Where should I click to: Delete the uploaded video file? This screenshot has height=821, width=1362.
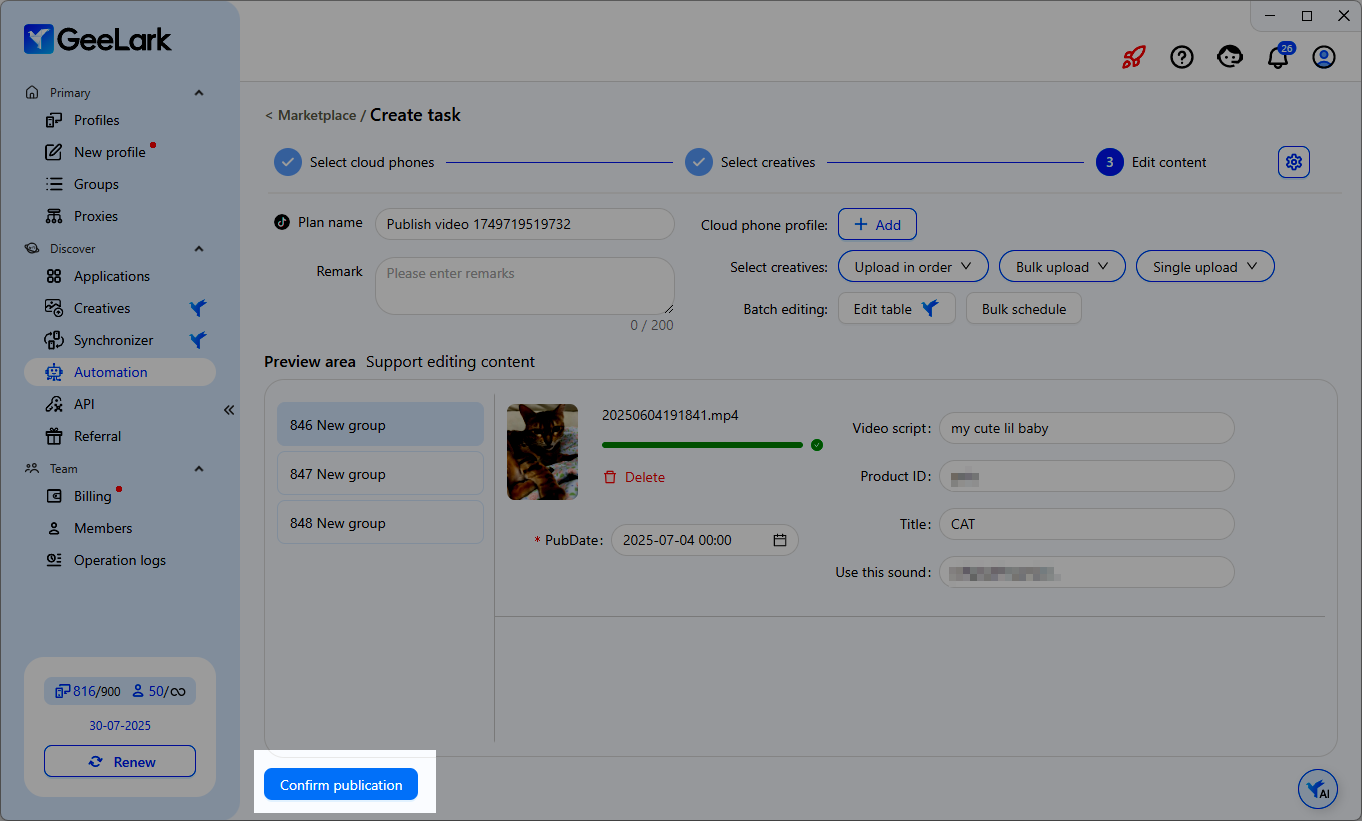pos(634,477)
